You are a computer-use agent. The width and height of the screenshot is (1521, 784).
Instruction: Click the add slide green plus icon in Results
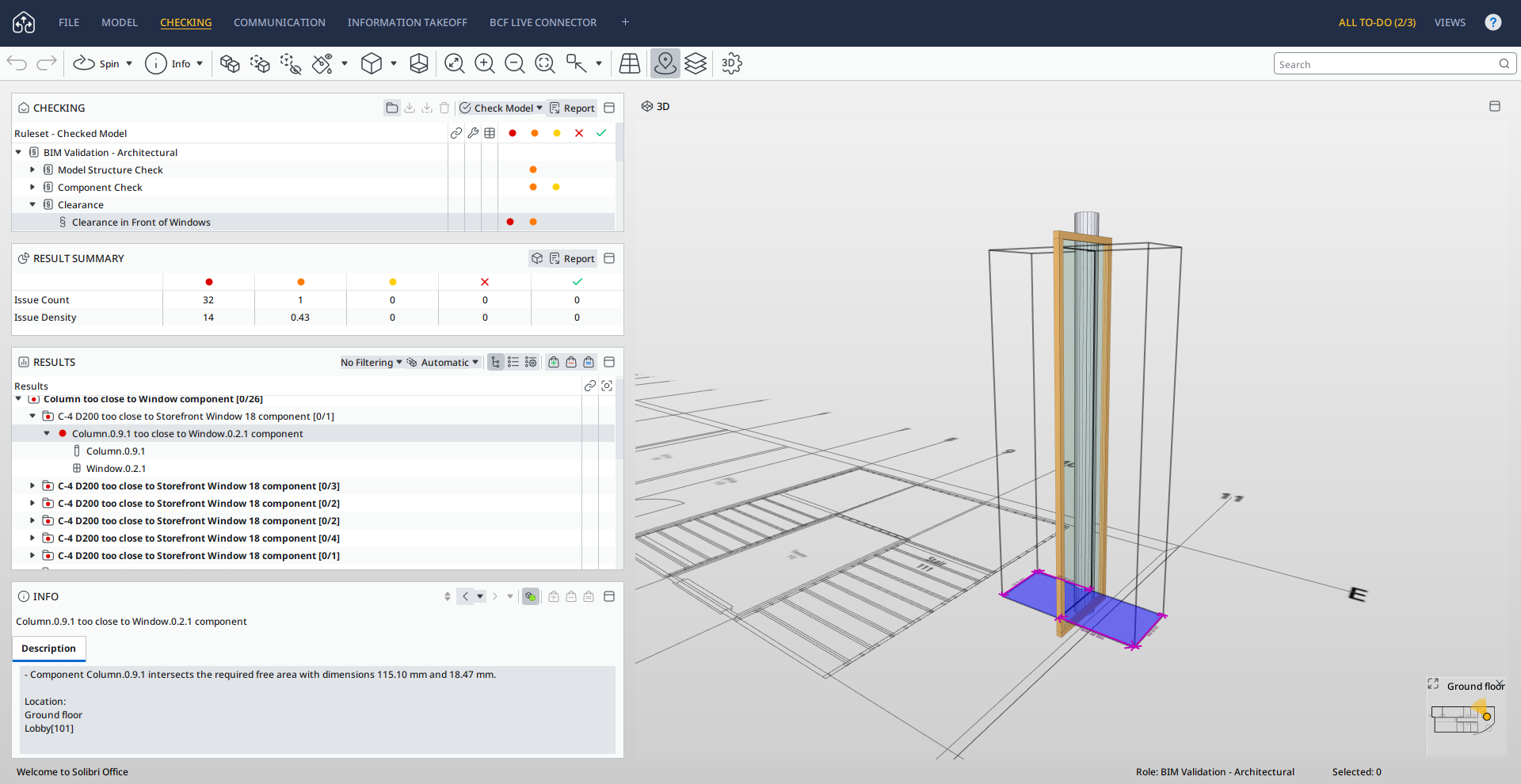coord(554,362)
